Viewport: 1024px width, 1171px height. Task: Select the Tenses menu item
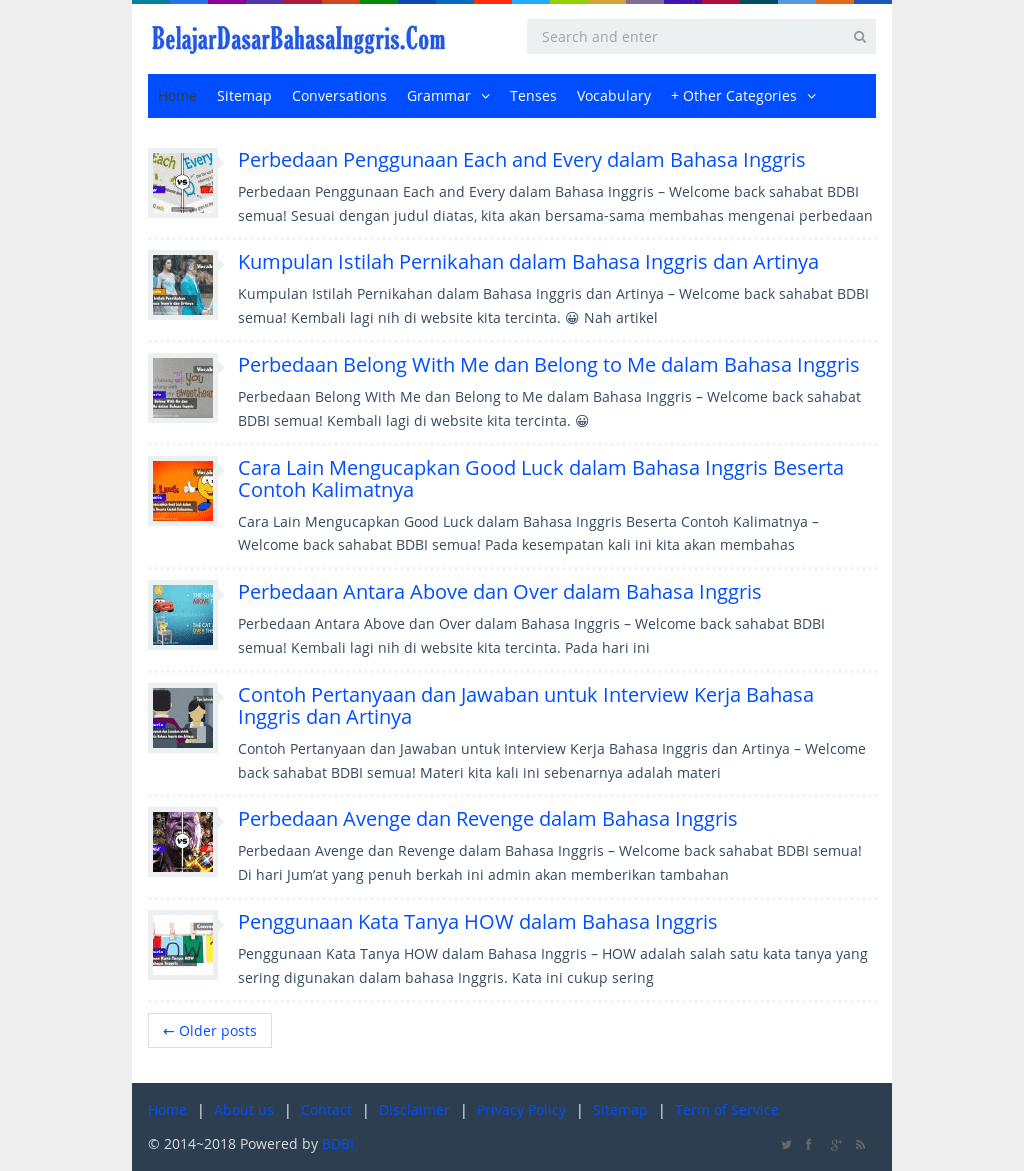click(533, 95)
